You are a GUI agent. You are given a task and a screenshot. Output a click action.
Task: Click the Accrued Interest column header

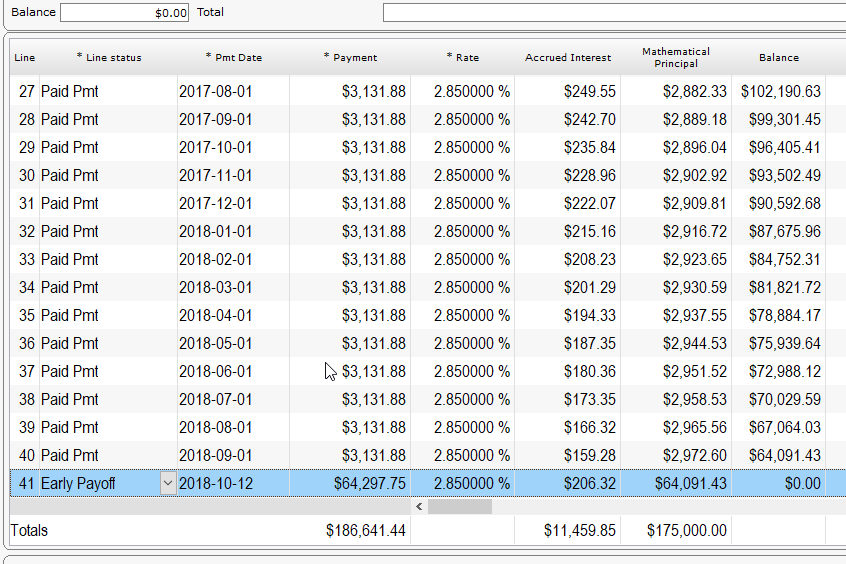pos(568,58)
